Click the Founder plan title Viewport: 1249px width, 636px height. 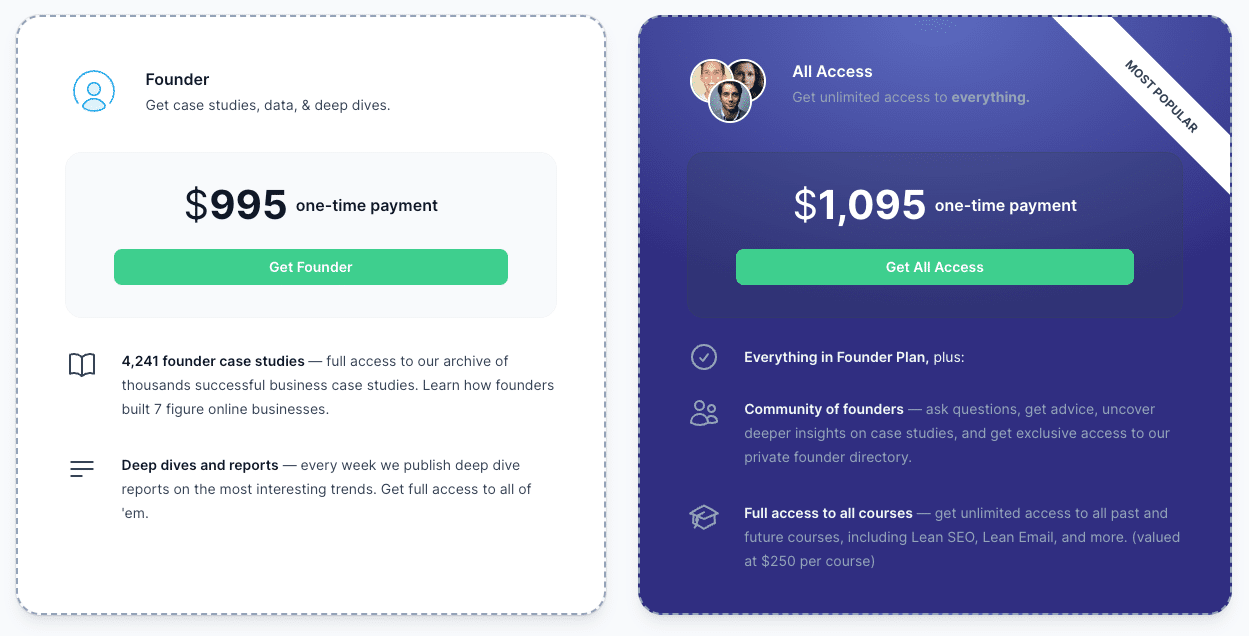click(x=177, y=79)
